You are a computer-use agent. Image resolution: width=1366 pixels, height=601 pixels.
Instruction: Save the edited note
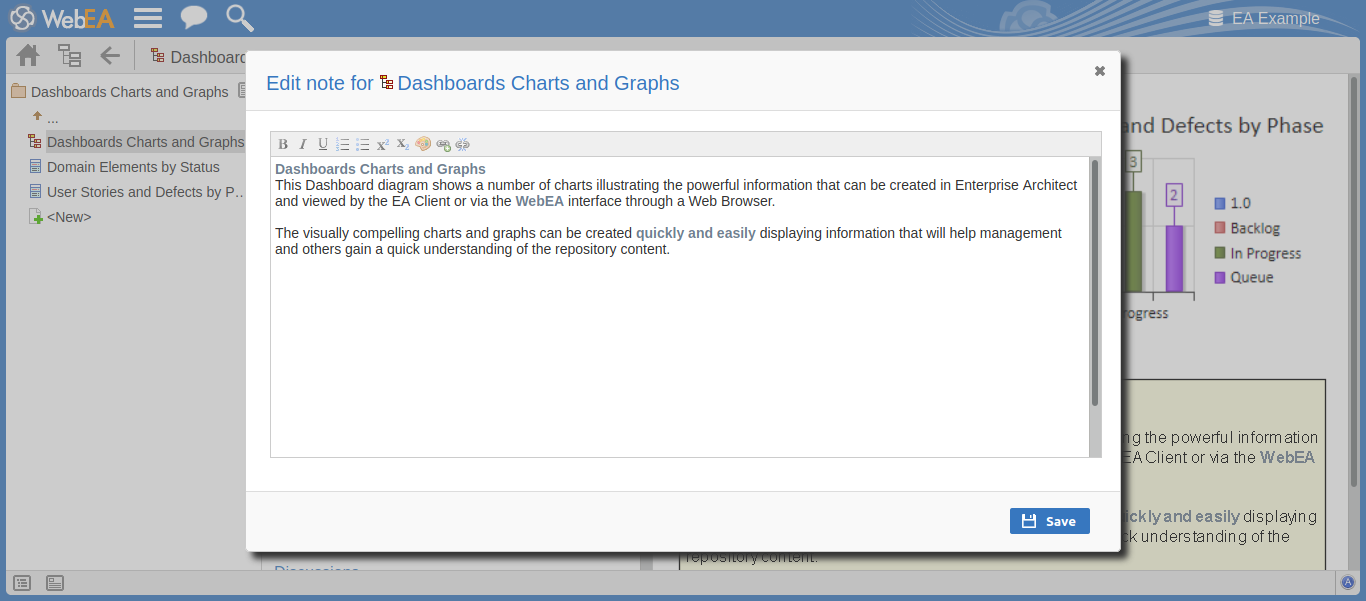click(1049, 521)
